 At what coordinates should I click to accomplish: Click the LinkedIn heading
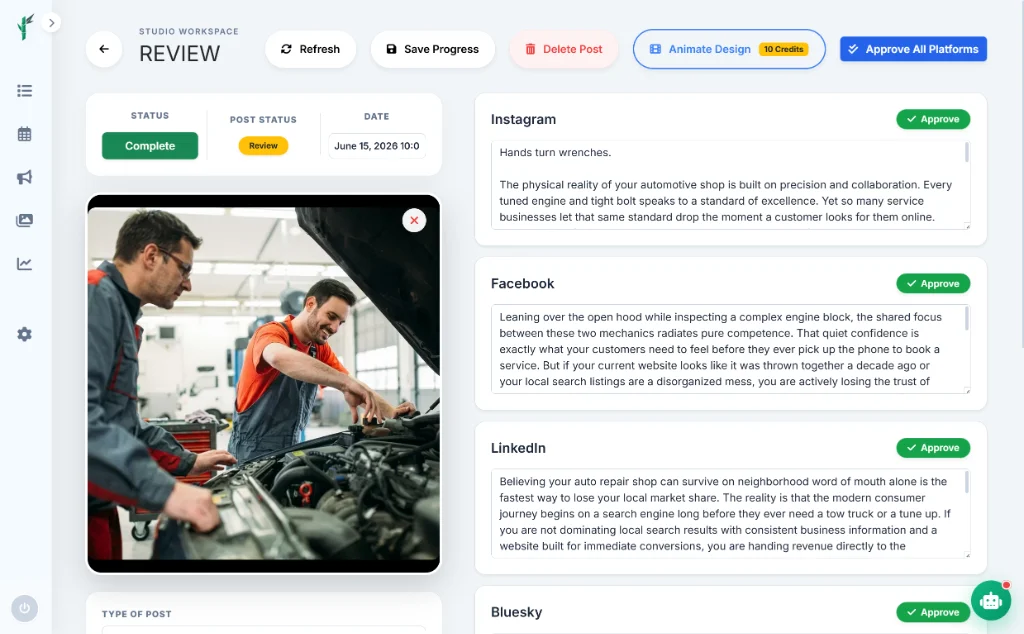pos(518,448)
